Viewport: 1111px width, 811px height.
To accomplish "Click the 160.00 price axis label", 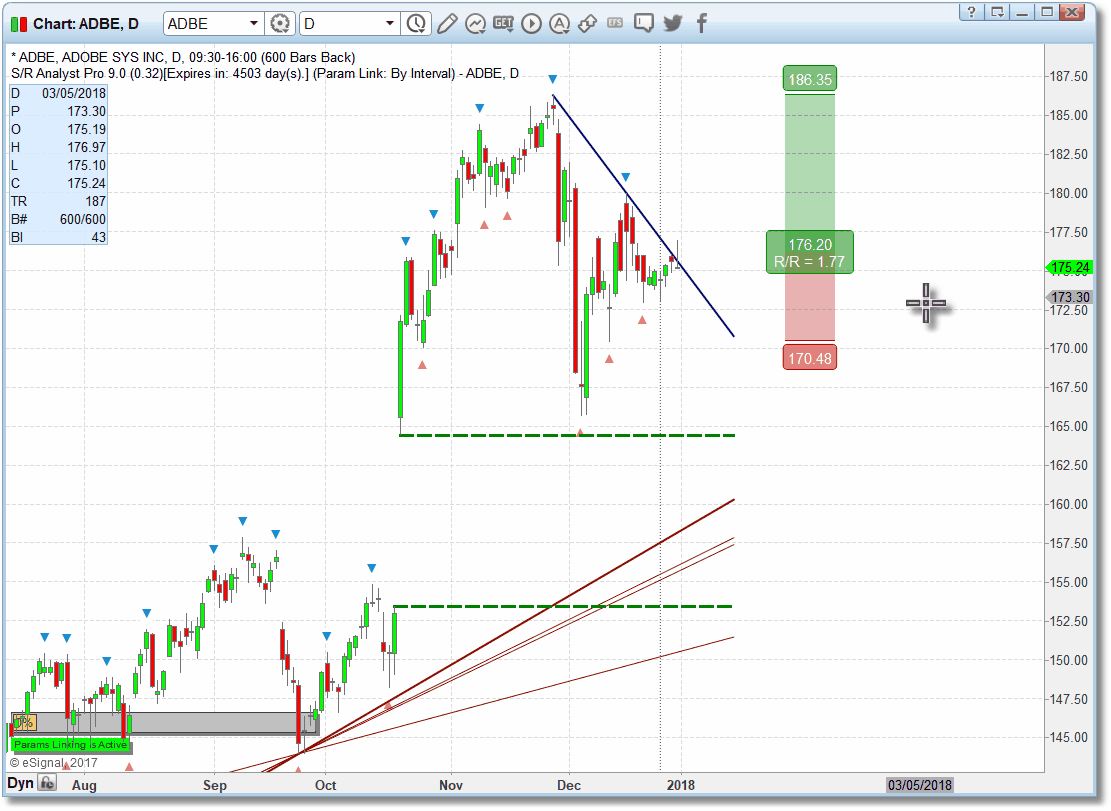I will [x=1068, y=504].
